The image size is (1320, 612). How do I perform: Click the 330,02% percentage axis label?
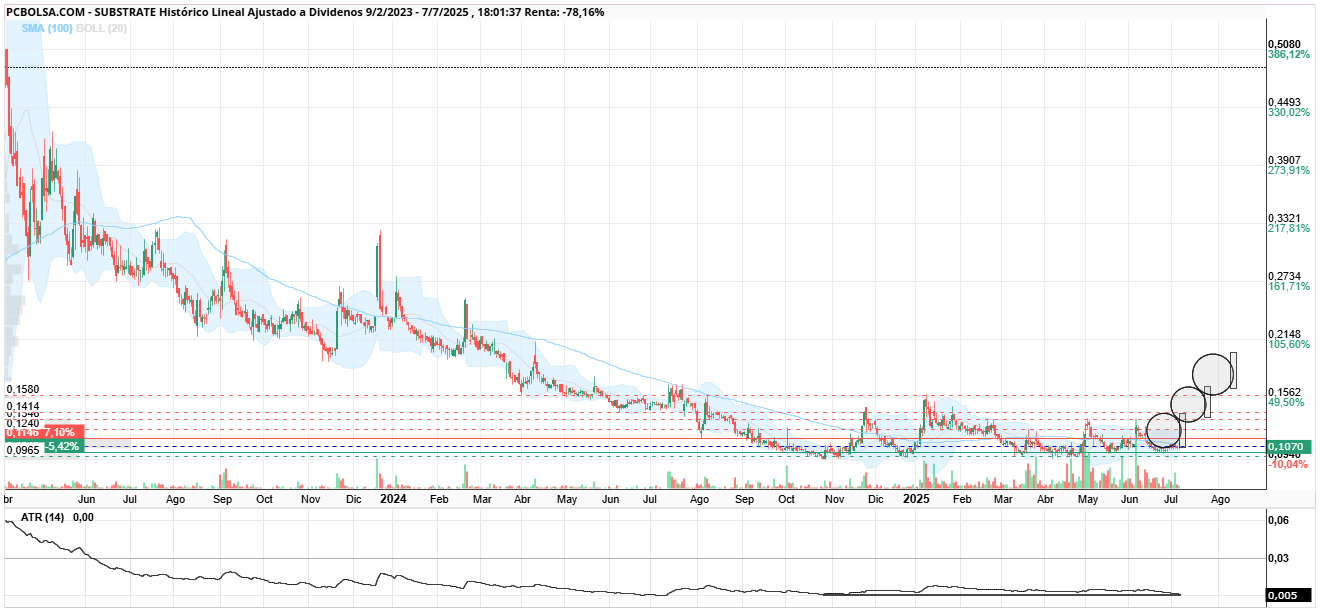[1289, 113]
